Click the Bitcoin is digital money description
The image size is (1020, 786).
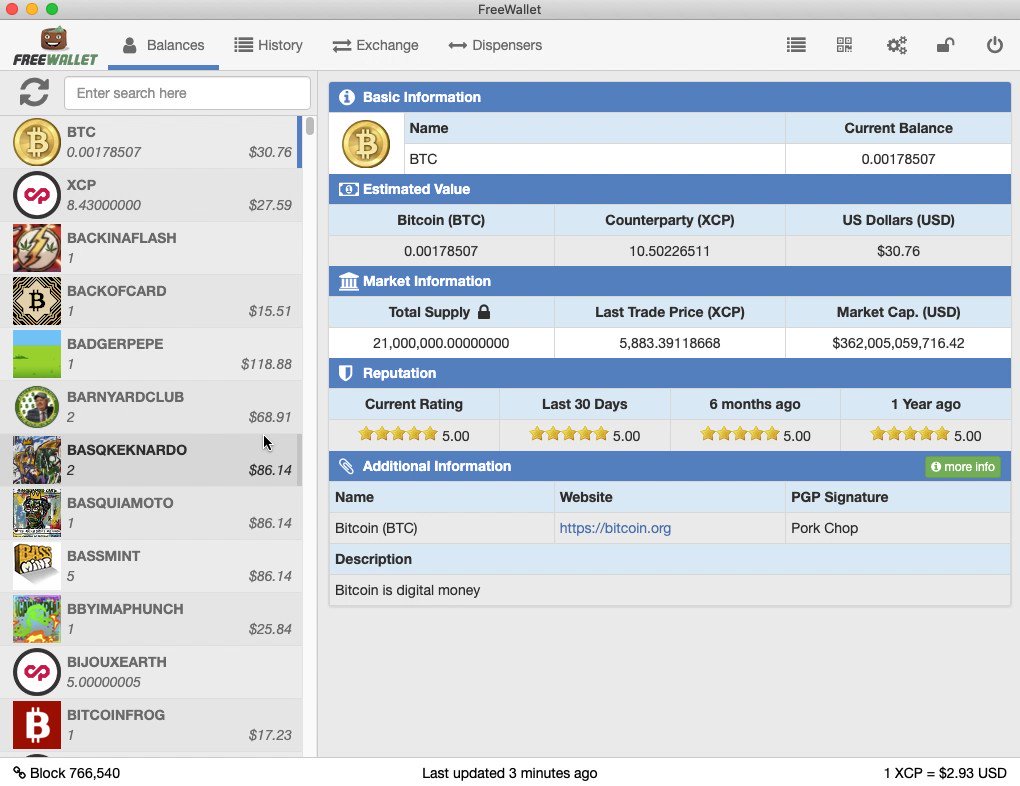pyautogui.click(x=407, y=590)
